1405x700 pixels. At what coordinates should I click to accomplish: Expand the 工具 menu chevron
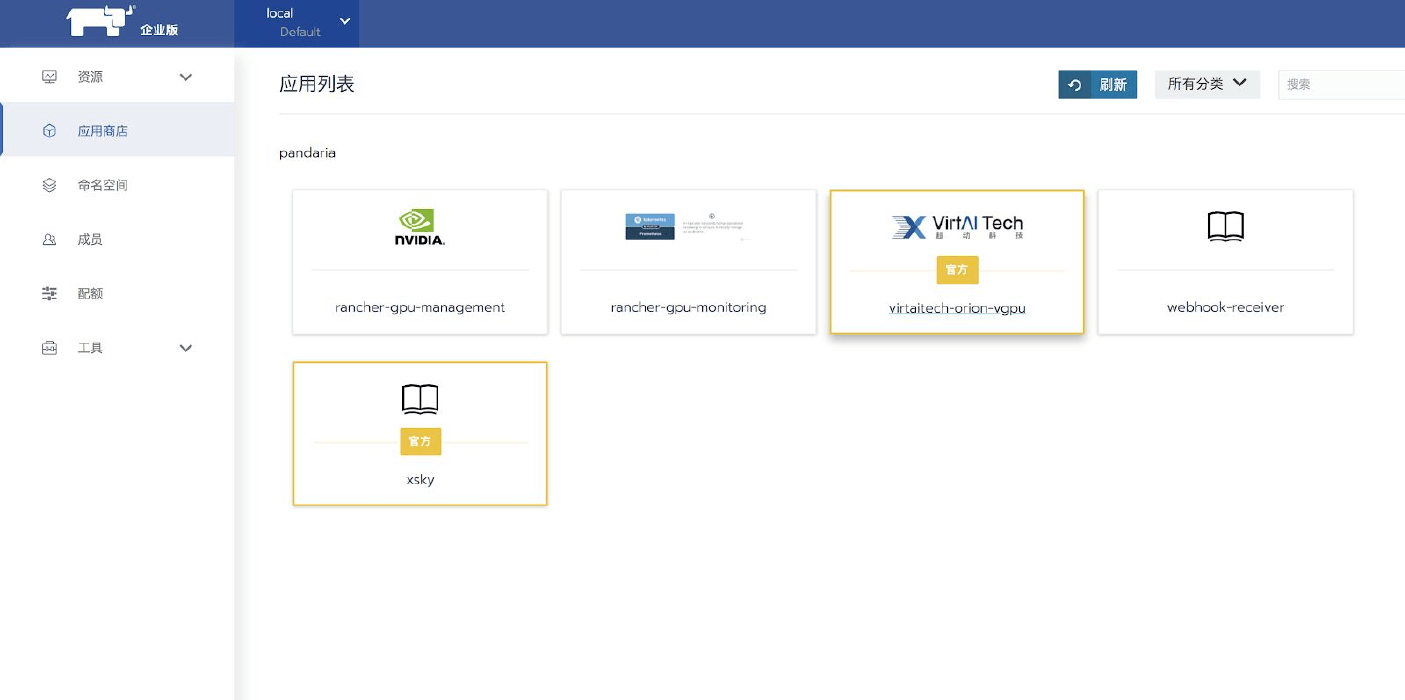coord(185,348)
